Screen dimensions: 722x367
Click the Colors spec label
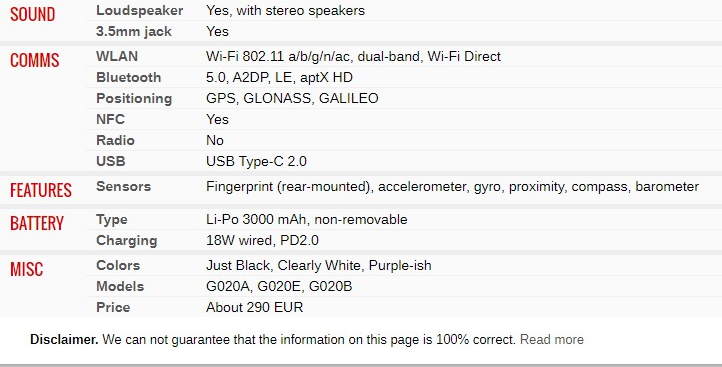coord(118,265)
